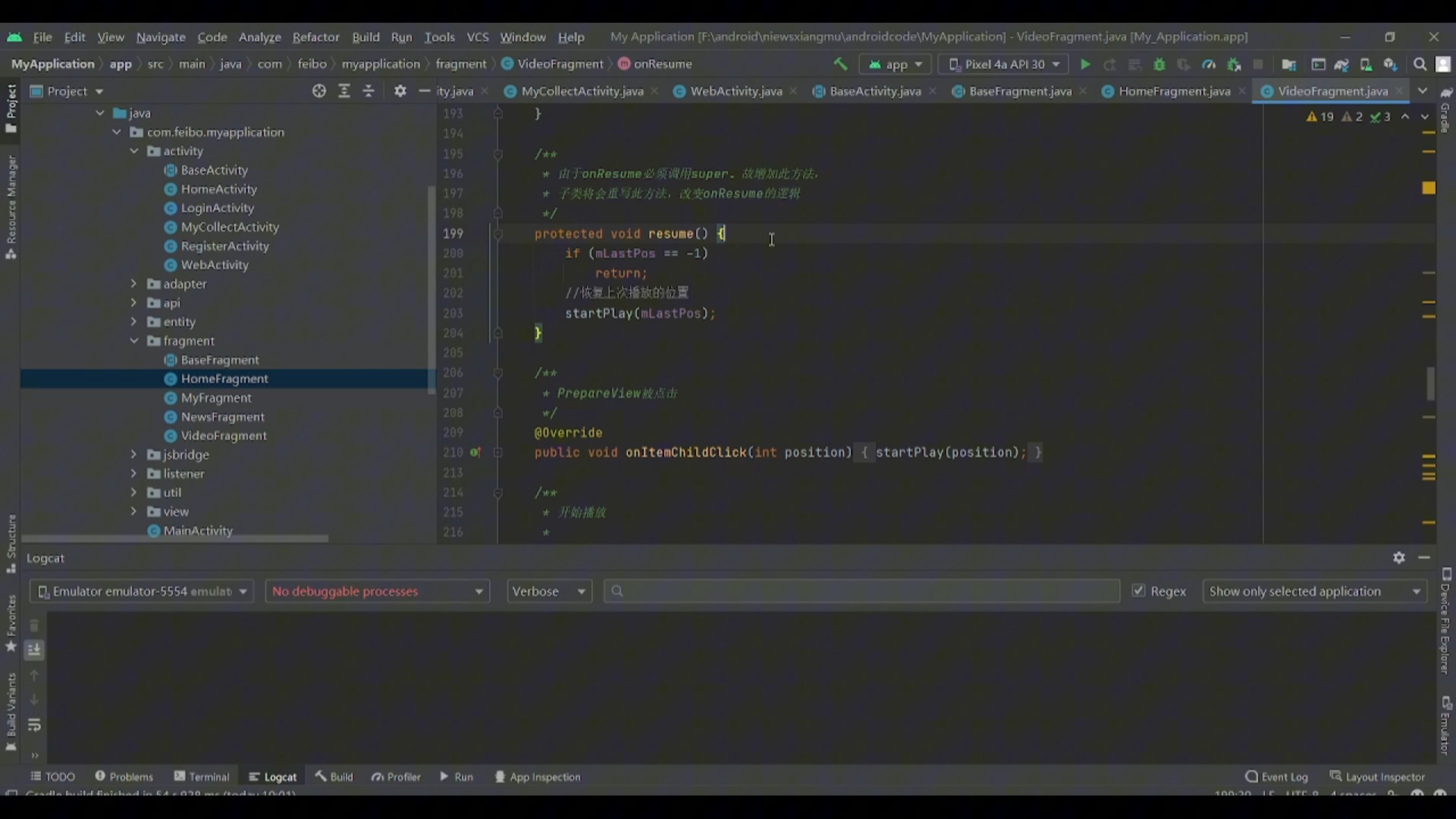Viewport: 1456px width, 819px height.
Task: Click override gutter icon on line 210
Action: tap(475, 453)
